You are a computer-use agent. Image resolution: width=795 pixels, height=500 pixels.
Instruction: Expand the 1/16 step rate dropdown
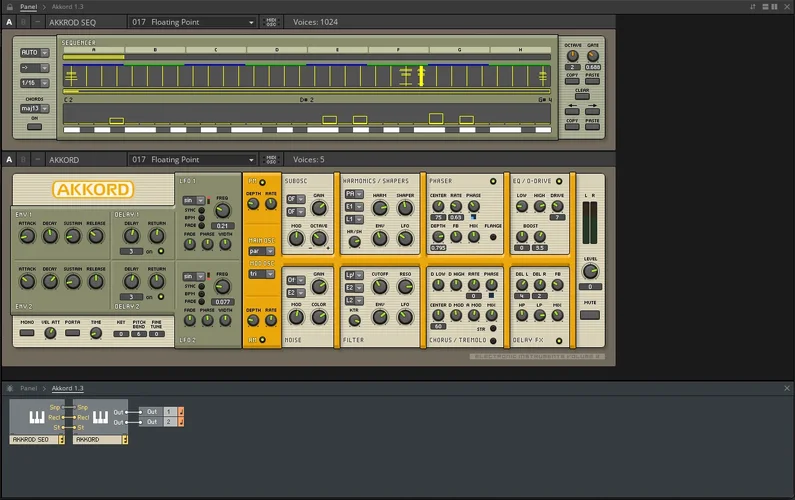(34, 83)
